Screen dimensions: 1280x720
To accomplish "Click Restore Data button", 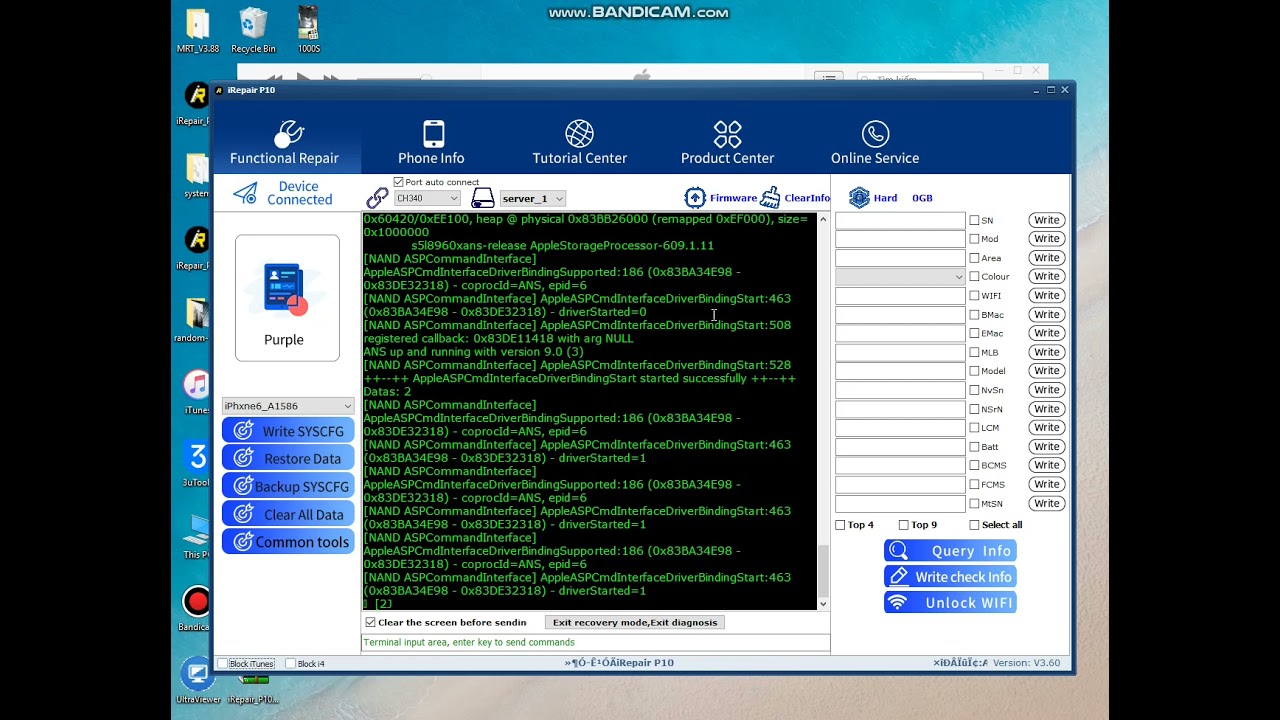I will [288, 458].
